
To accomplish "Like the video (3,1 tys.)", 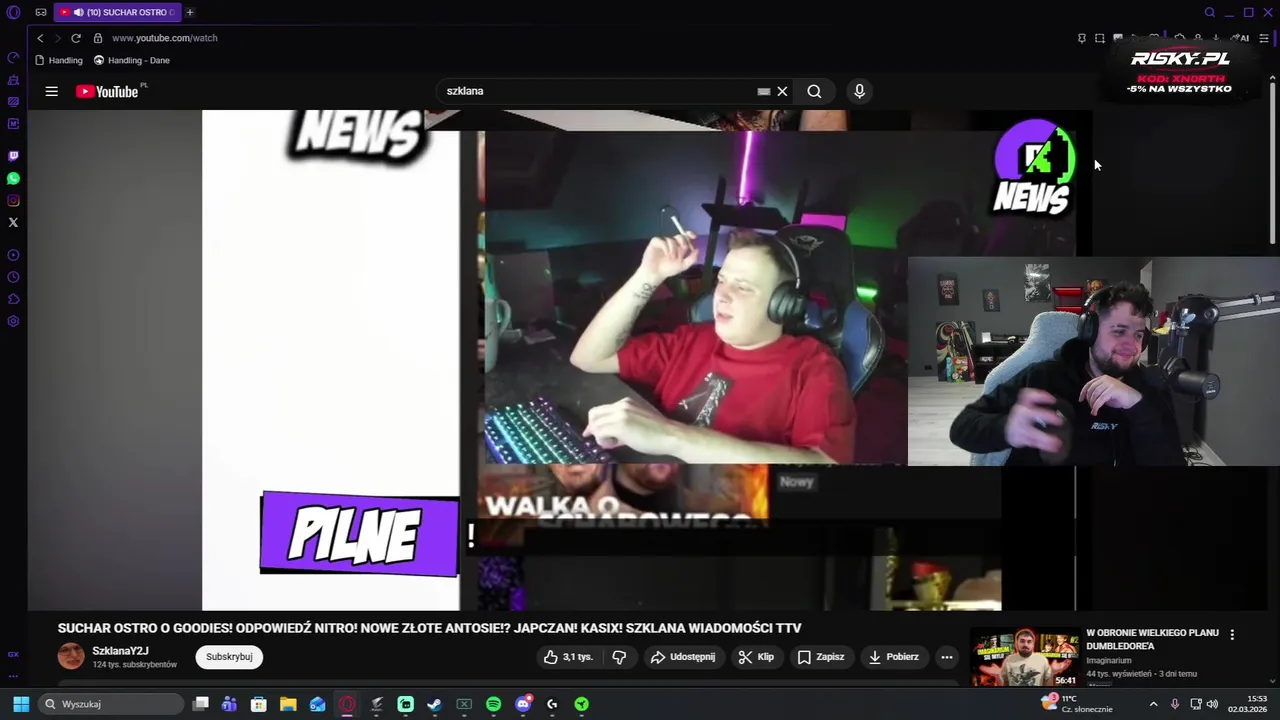I will coord(568,657).
